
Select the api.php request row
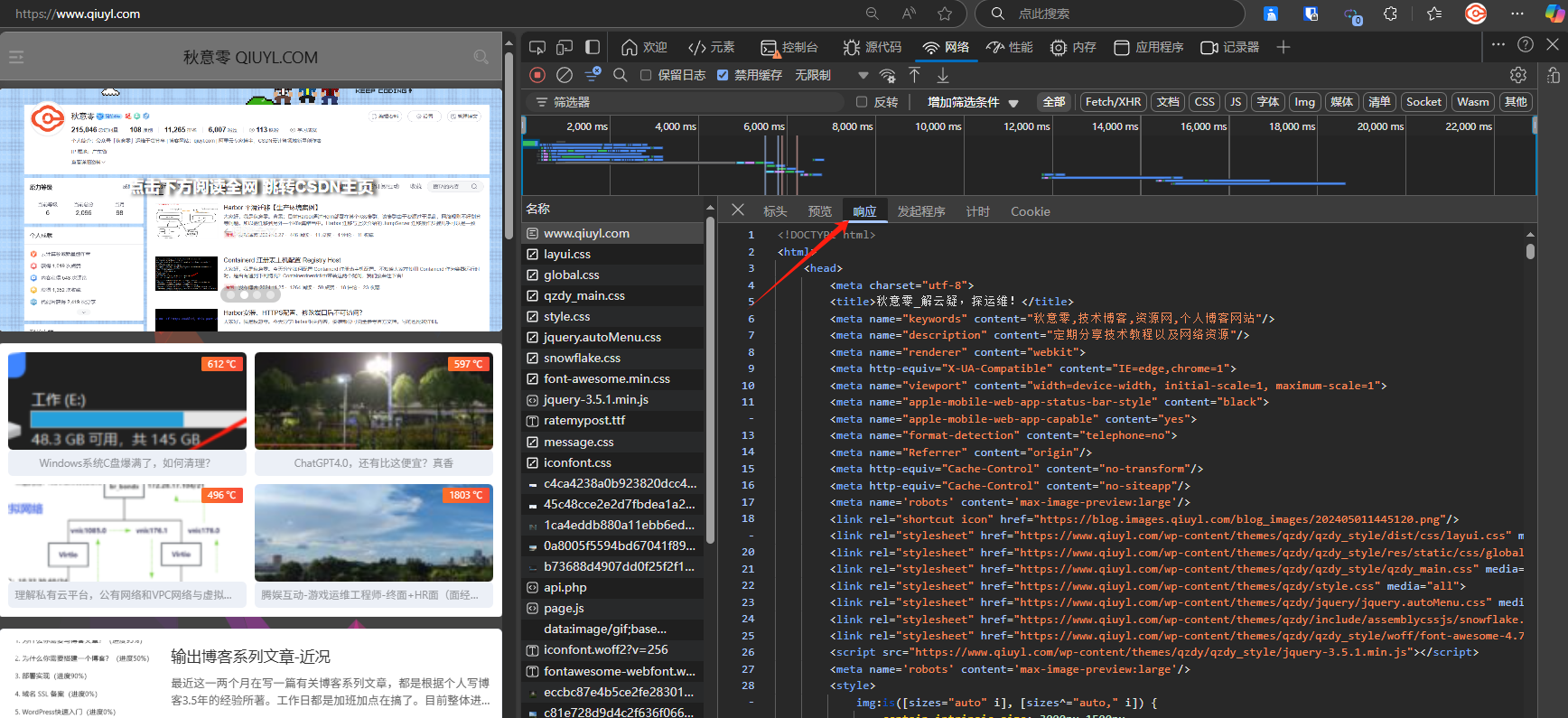(x=613, y=587)
